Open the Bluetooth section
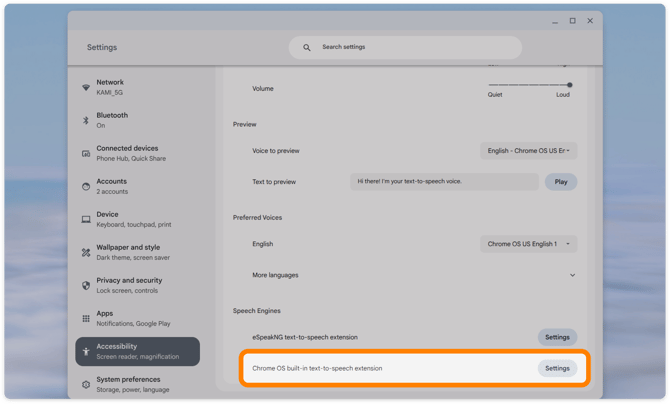The image size is (670, 404). point(138,120)
